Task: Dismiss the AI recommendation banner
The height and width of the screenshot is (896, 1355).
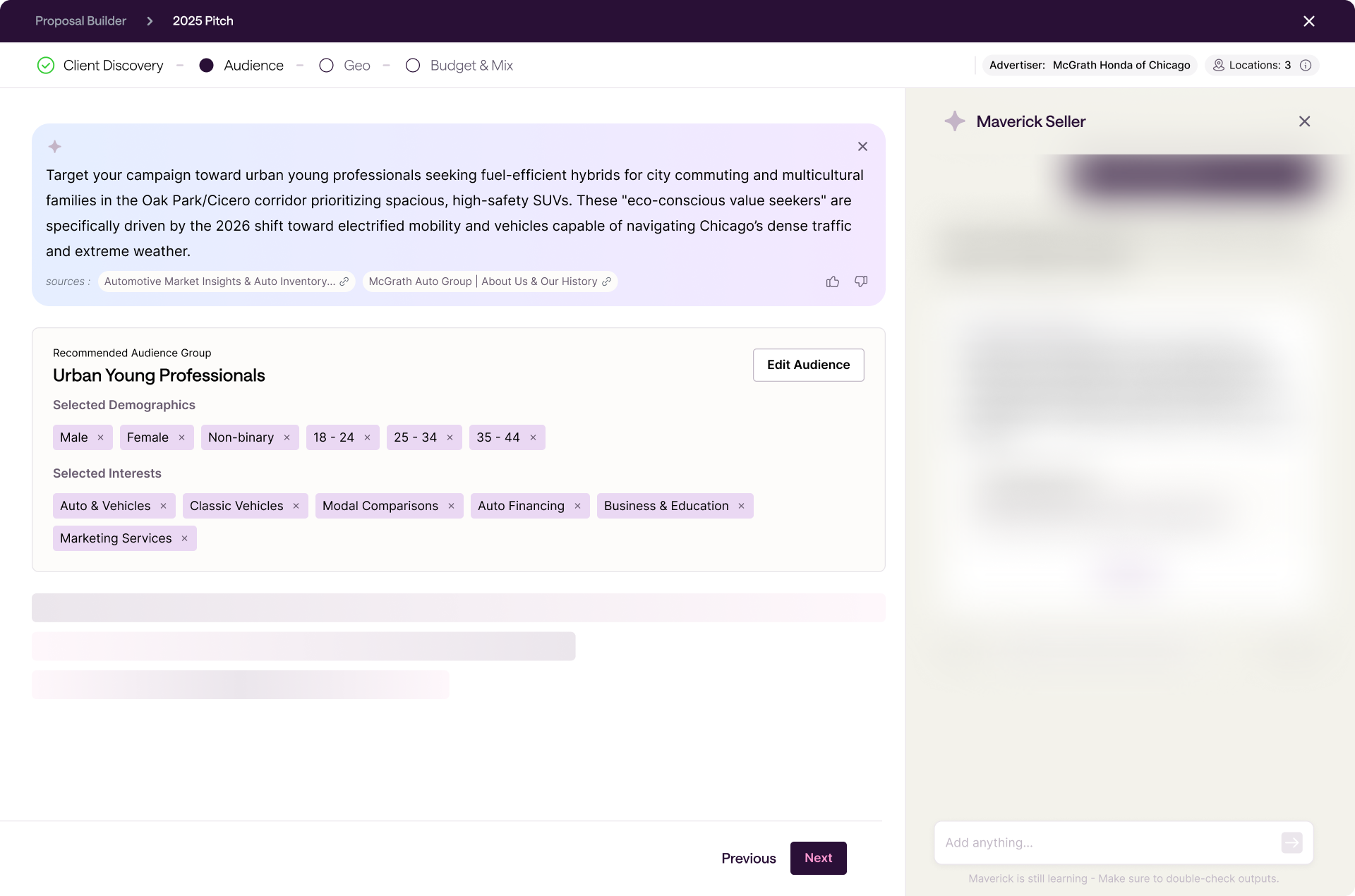Action: tap(862, 147)
